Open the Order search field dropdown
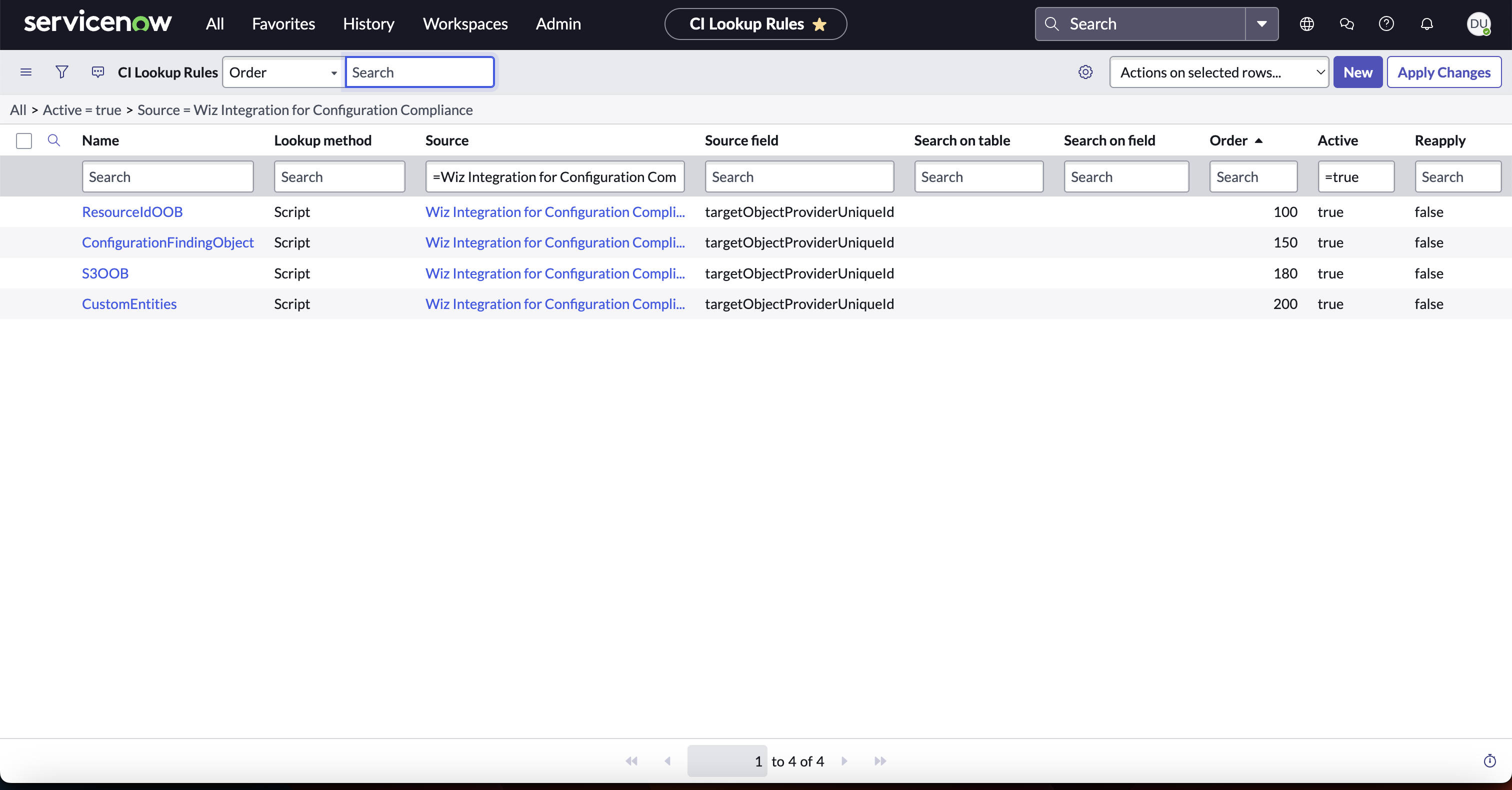Viewport: 1512px width, 790px height. (283, 72)
